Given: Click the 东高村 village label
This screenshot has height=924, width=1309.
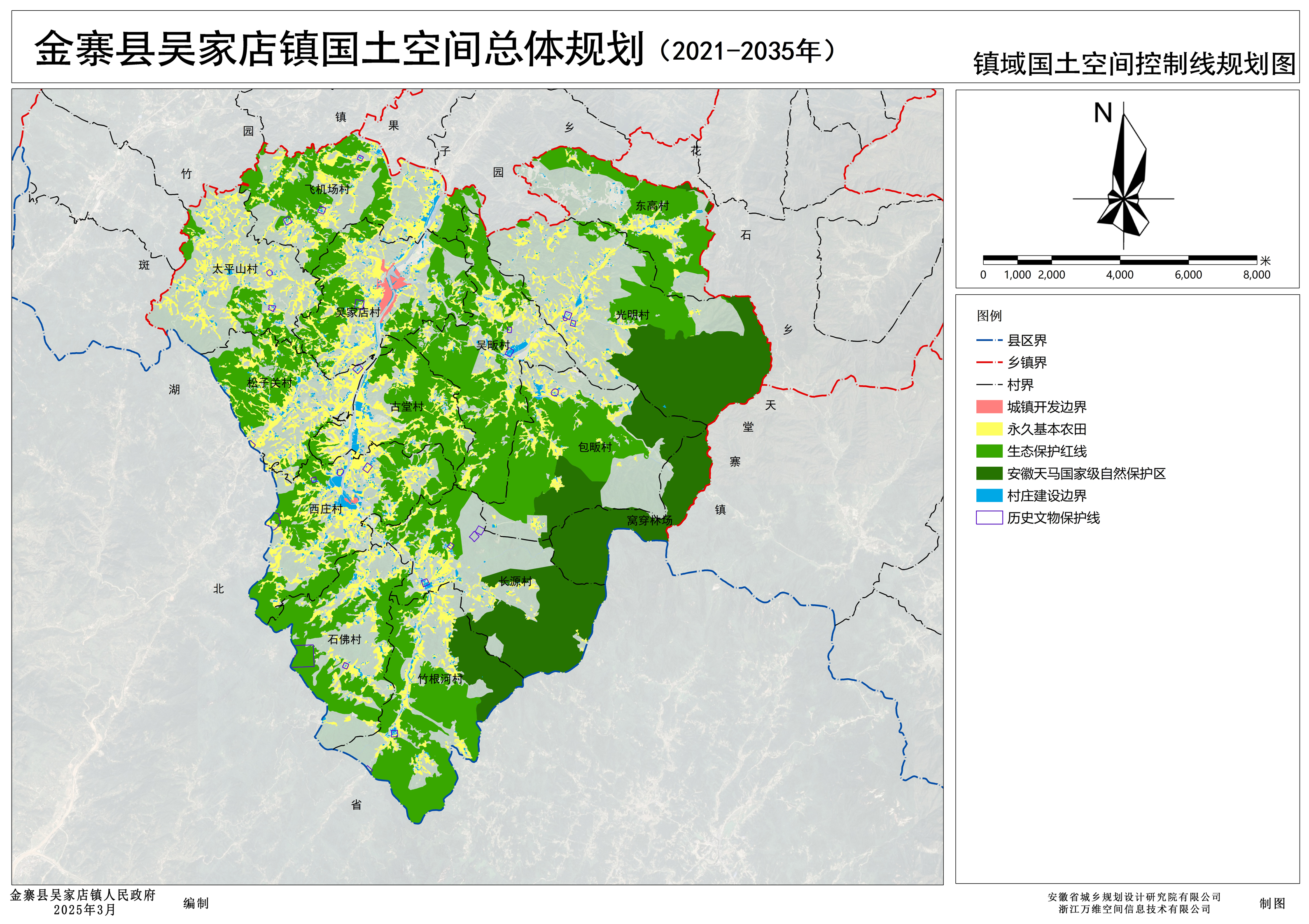Looking at the screenshot, I should click(x=652, y=206).
